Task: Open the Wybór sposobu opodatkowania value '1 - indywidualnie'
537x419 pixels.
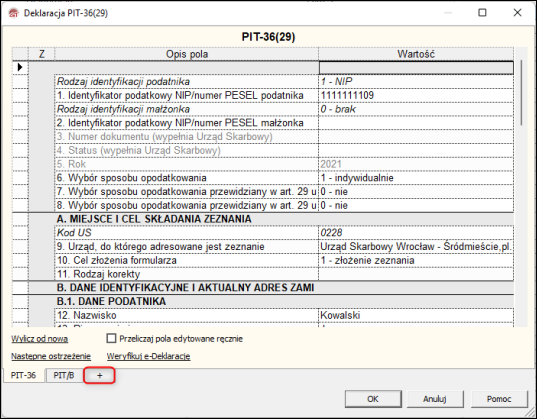Action: coord(416,178)
